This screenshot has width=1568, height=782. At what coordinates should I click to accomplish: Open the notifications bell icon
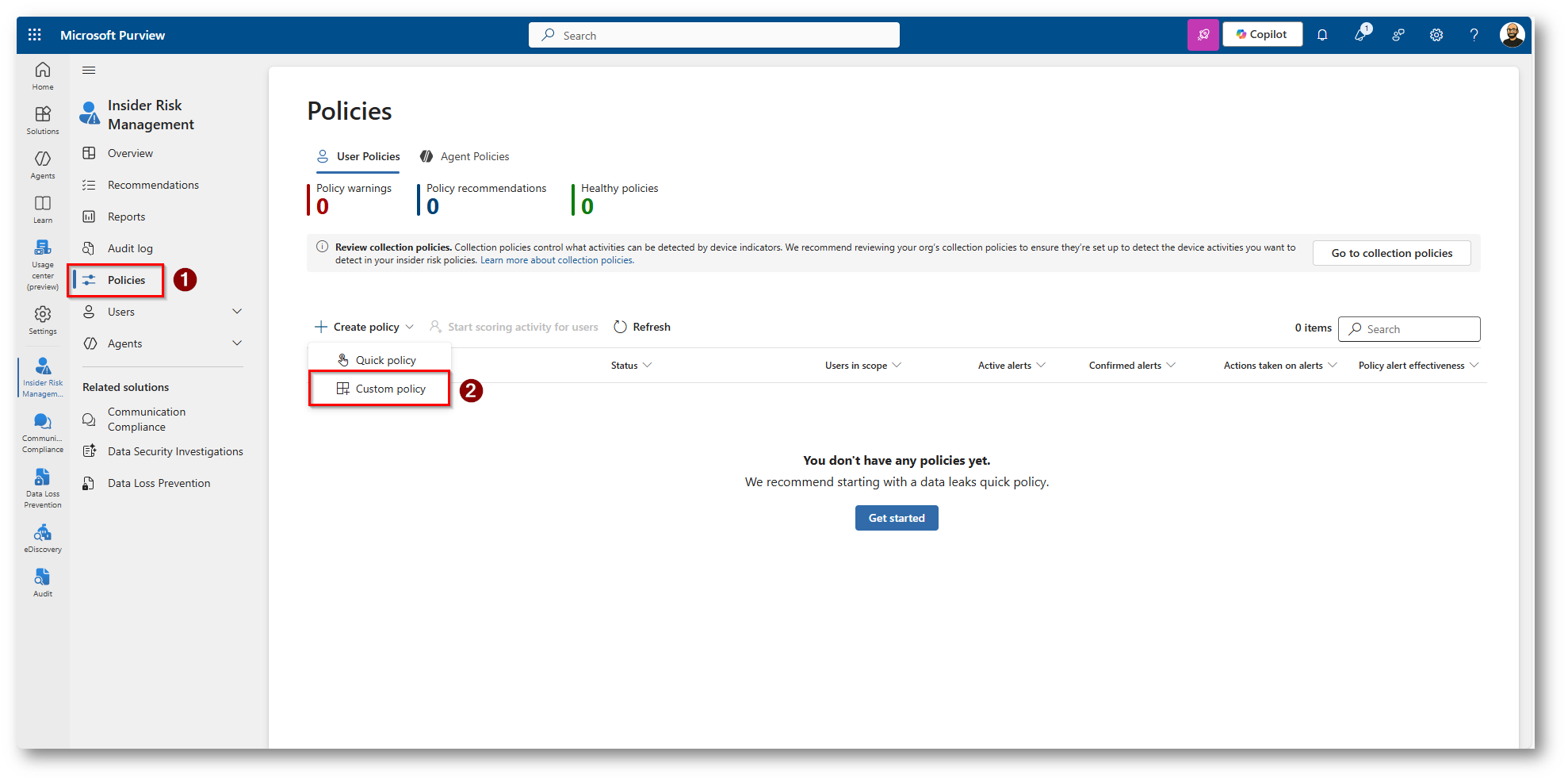point(1322,35)
